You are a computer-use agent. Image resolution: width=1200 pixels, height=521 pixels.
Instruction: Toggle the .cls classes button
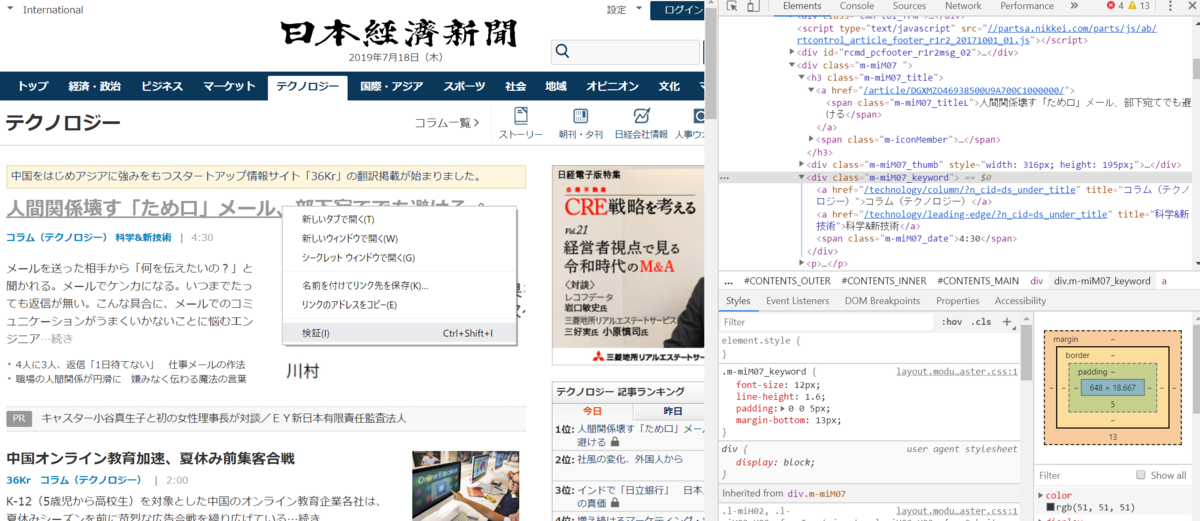[982, 322]
